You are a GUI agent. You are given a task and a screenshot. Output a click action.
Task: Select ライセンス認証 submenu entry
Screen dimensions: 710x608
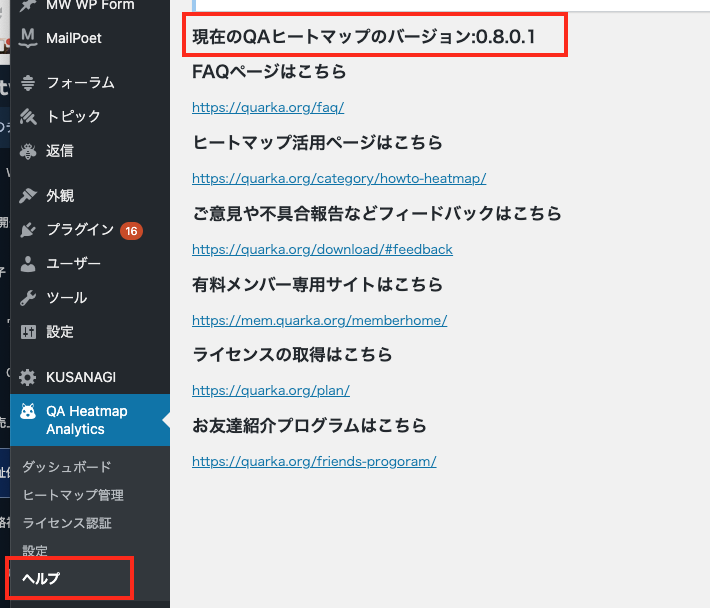point(67,523)
